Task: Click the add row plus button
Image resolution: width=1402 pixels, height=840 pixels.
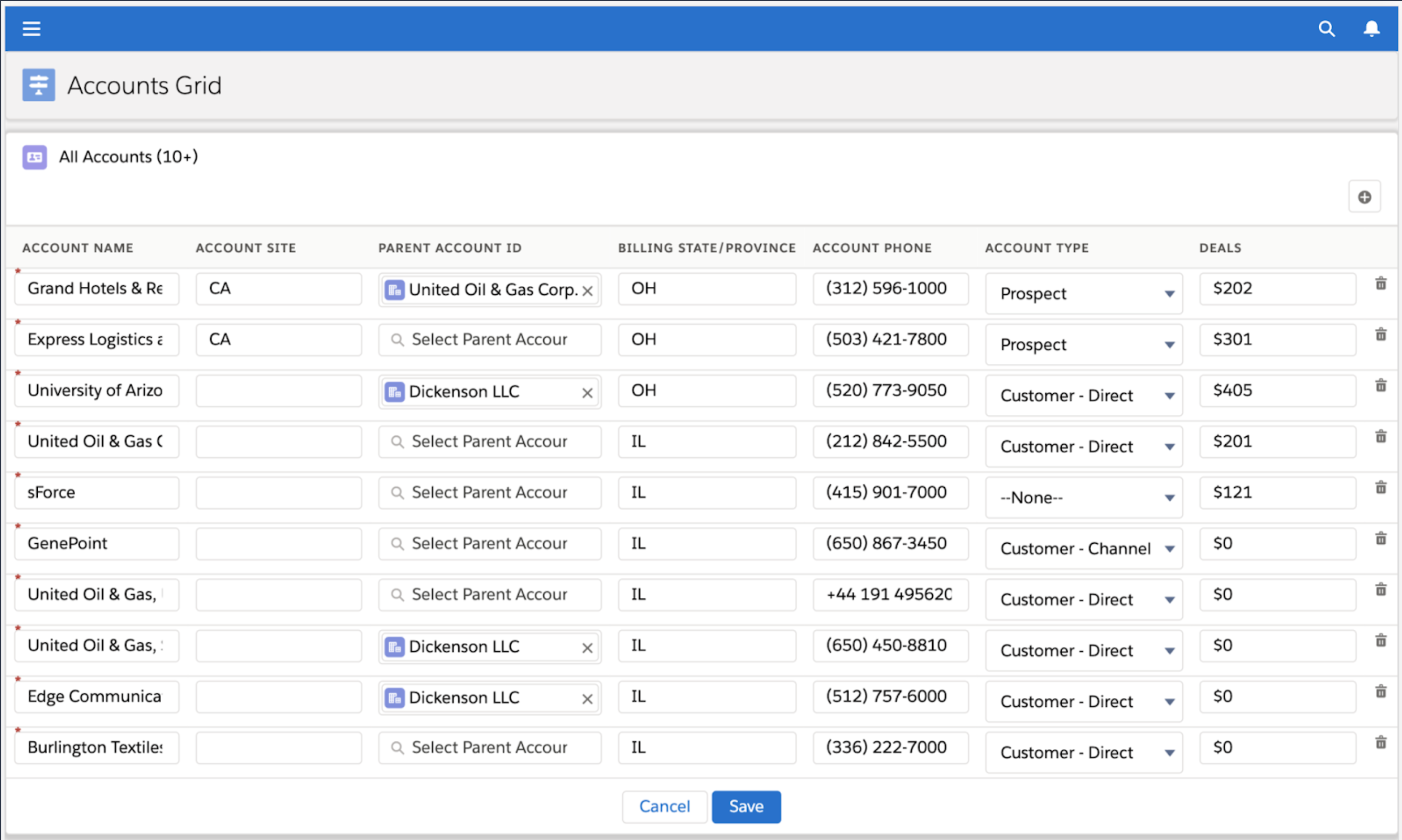Action: point(1364,197)
